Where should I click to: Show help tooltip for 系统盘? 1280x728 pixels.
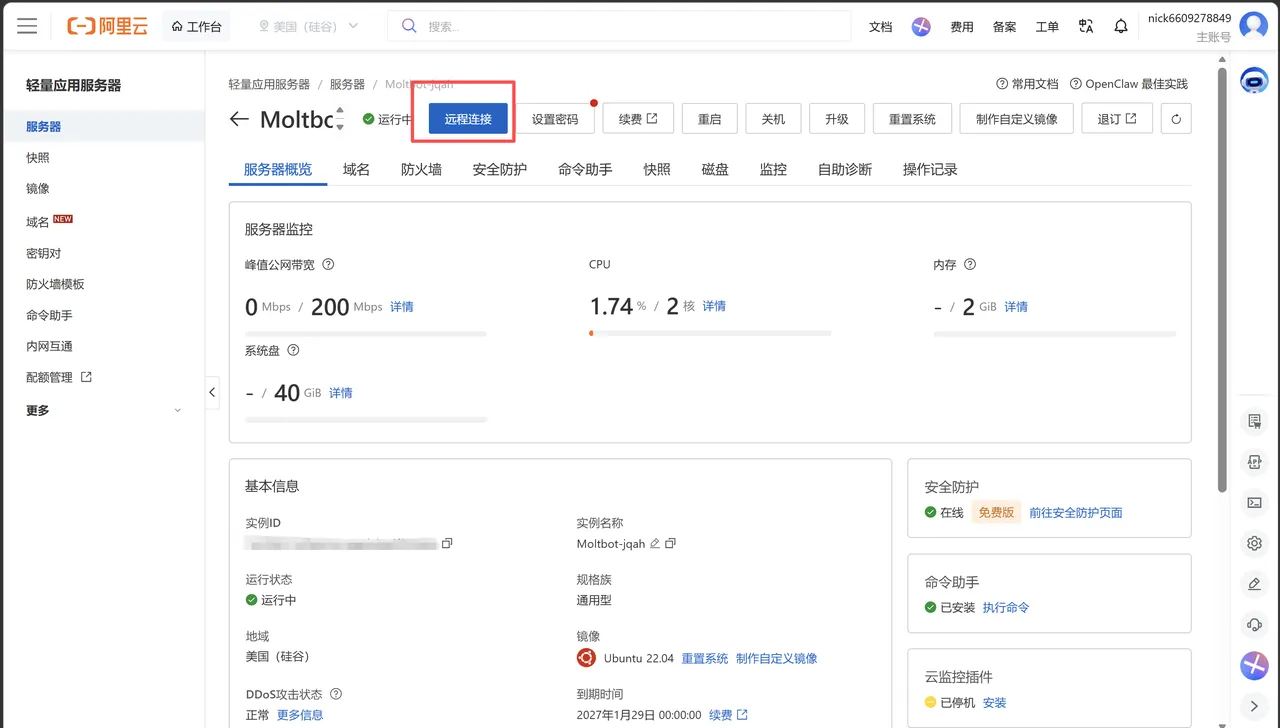293,351
